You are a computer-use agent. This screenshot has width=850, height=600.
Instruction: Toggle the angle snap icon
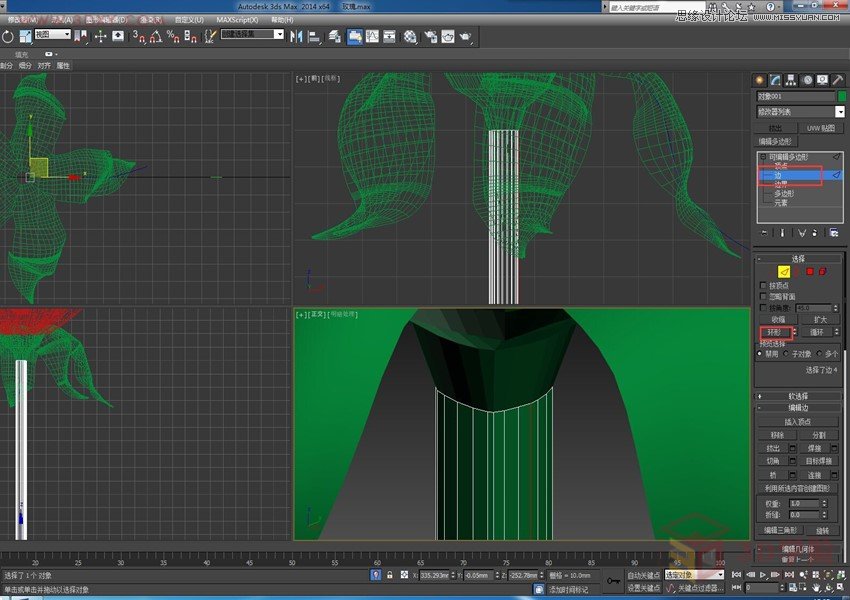click(156, 36)
